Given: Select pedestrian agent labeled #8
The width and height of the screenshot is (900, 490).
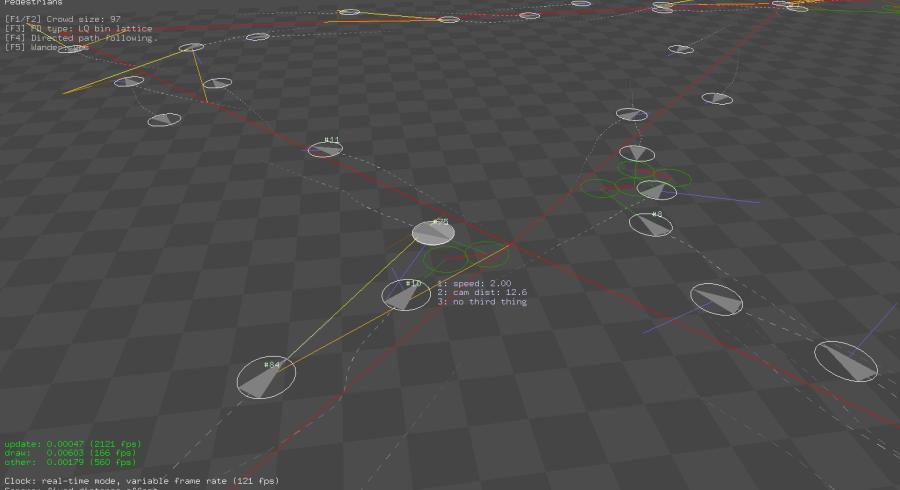Looking at the screenshot, I should pos(651,224).
